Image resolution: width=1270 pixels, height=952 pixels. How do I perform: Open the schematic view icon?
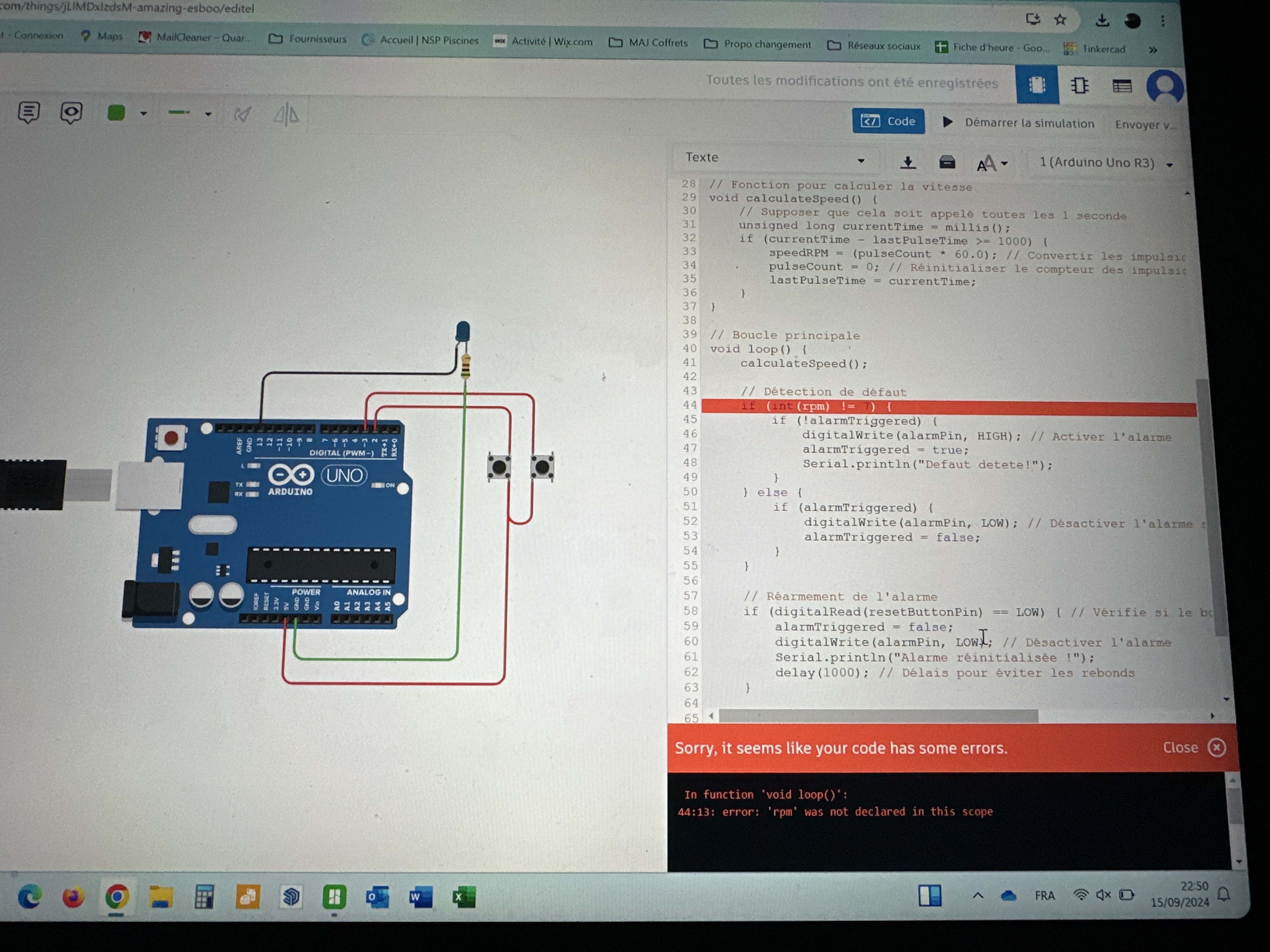(x=1079, y=86)
